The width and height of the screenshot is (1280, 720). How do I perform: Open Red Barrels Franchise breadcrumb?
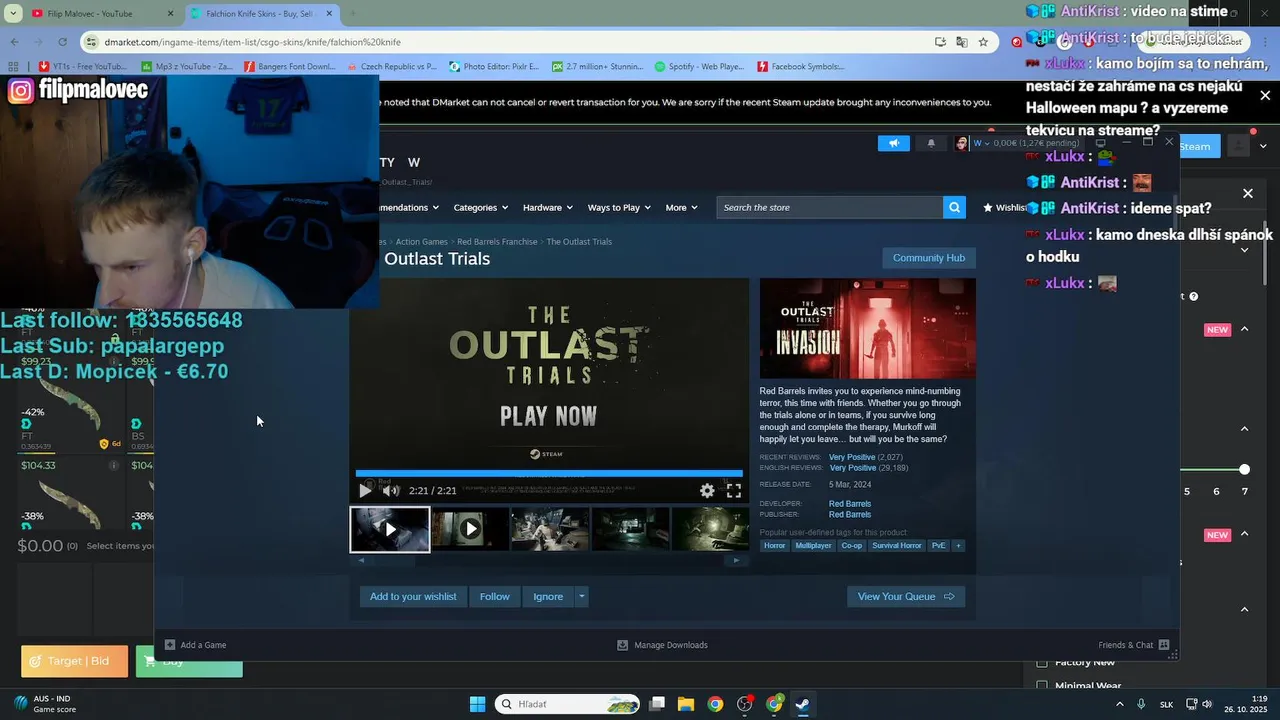[x=497, y=242]
